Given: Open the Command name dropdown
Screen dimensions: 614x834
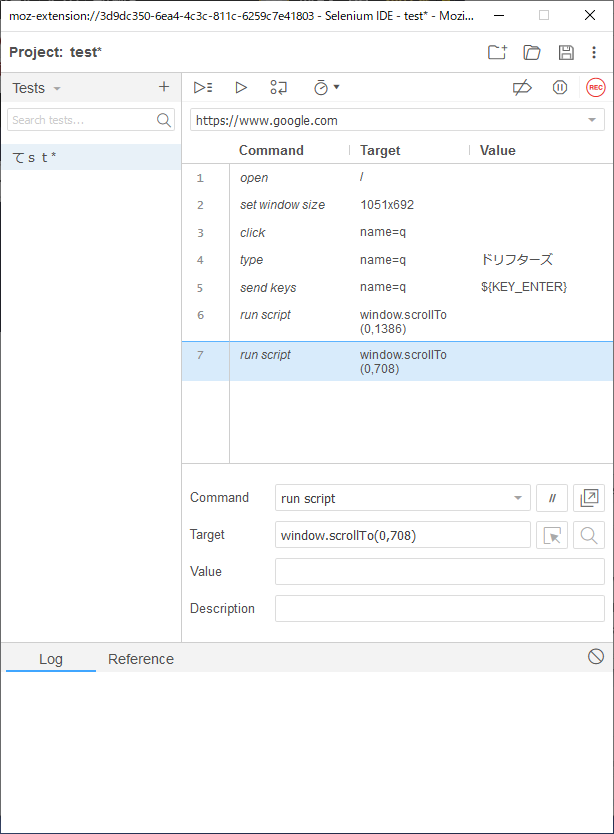Looking at the screenshot, I should pos(517,498).
